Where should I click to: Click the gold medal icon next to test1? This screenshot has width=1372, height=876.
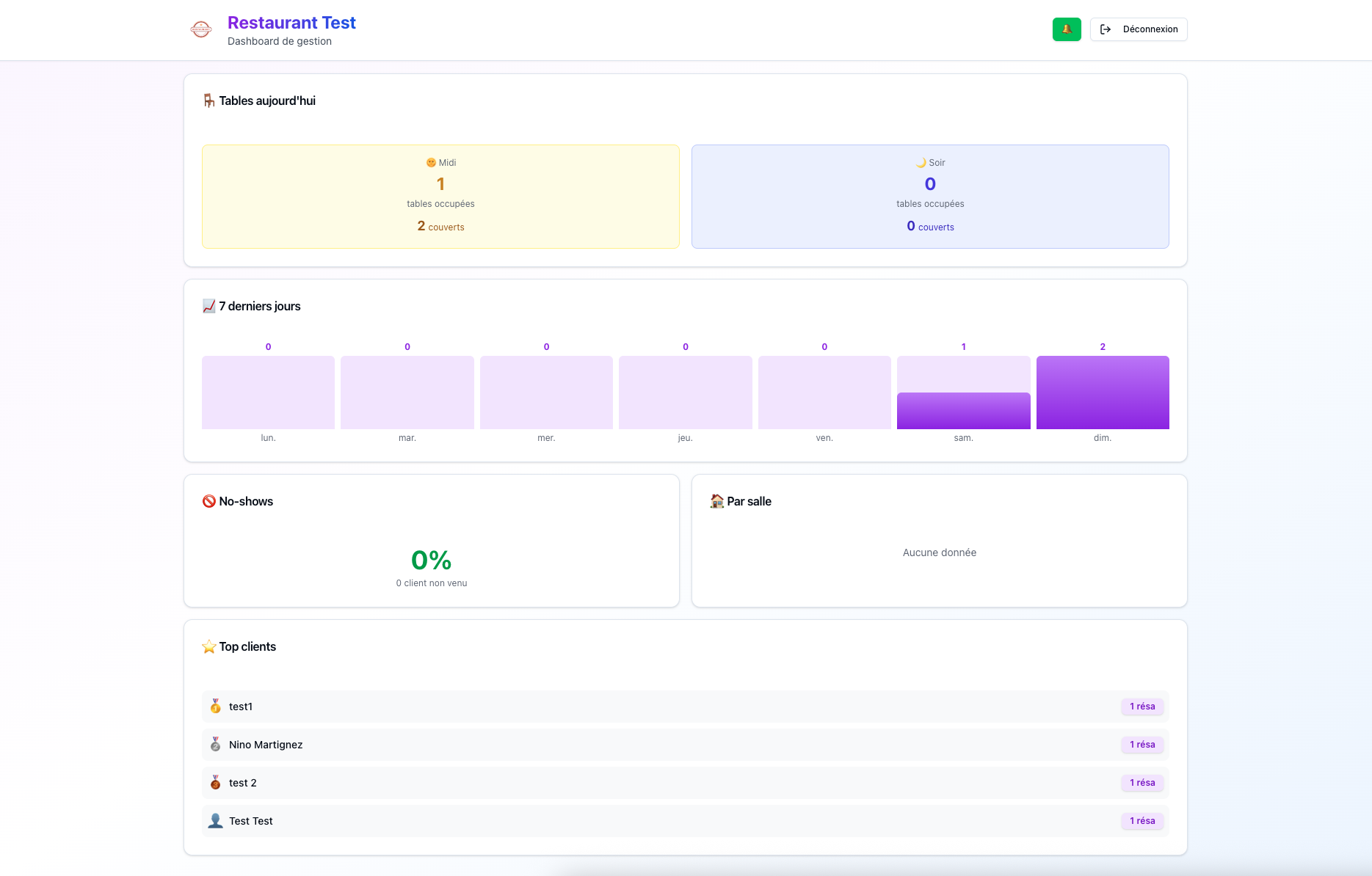click(215, 707)
